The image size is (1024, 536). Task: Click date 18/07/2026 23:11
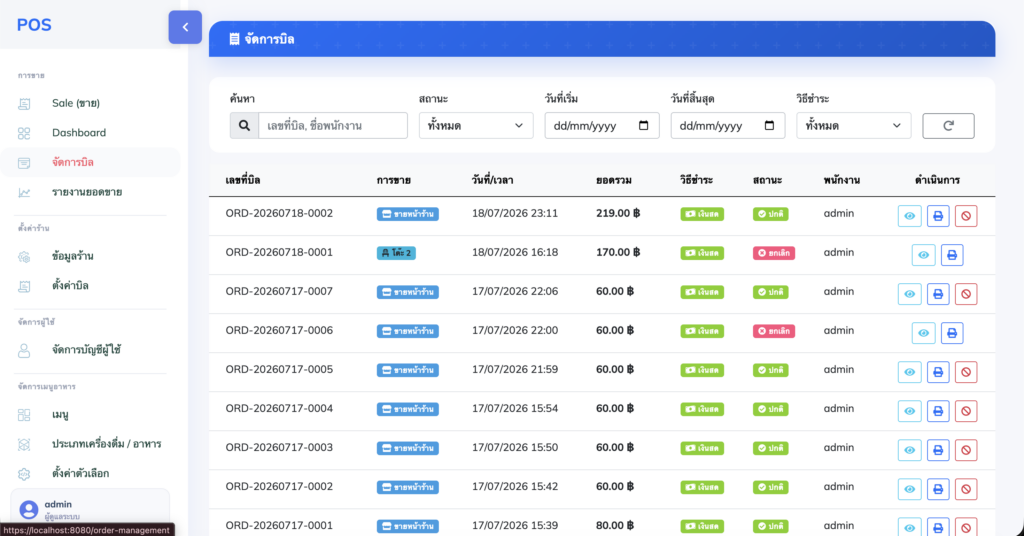515,213
